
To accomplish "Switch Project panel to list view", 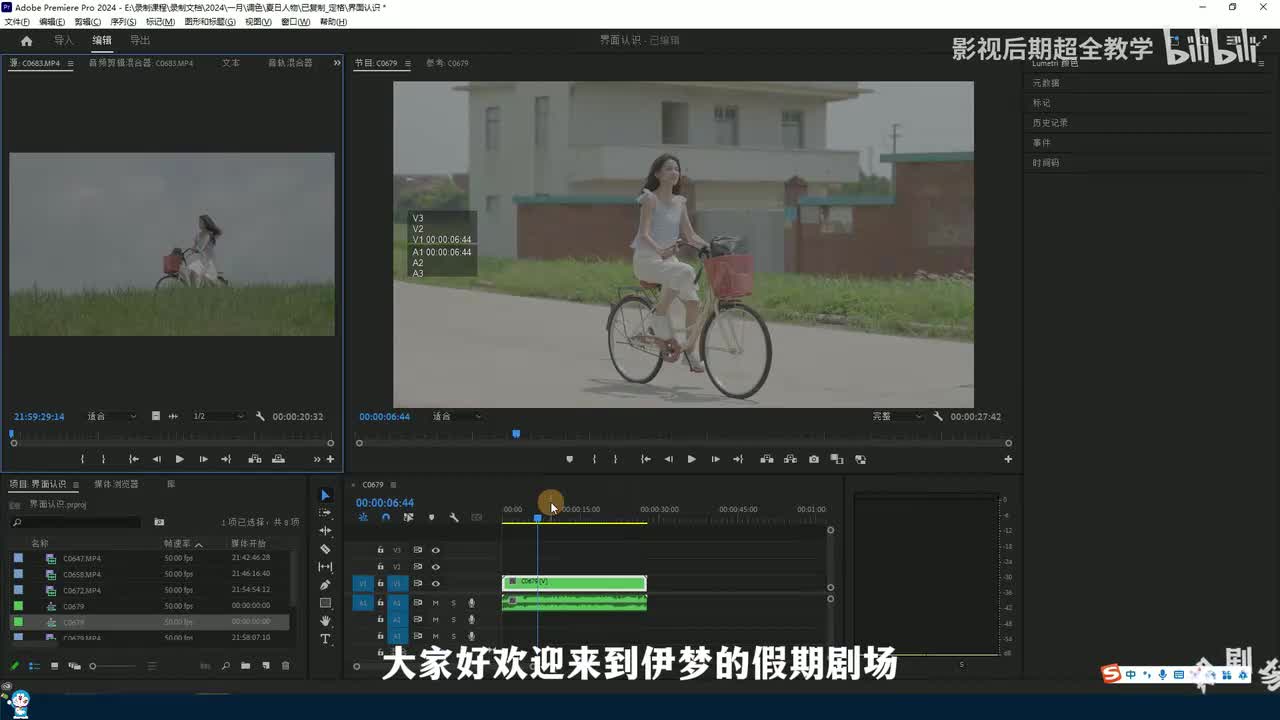I will pyautogui.click(x=34, y=666).
